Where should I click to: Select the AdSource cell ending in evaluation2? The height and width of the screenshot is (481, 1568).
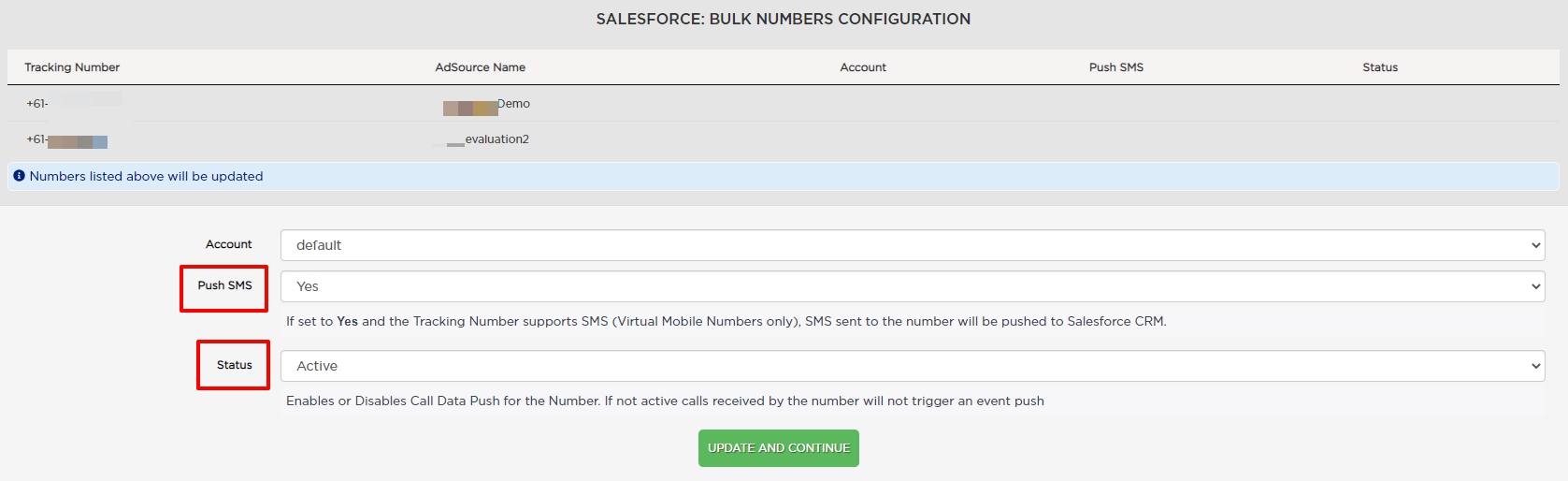coord(482,139)
